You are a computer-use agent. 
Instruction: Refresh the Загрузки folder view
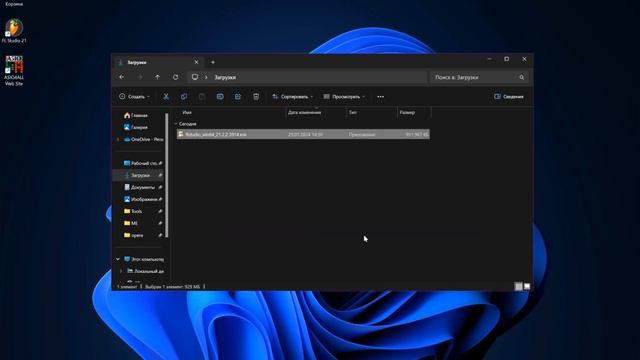(x=176, y=77)
